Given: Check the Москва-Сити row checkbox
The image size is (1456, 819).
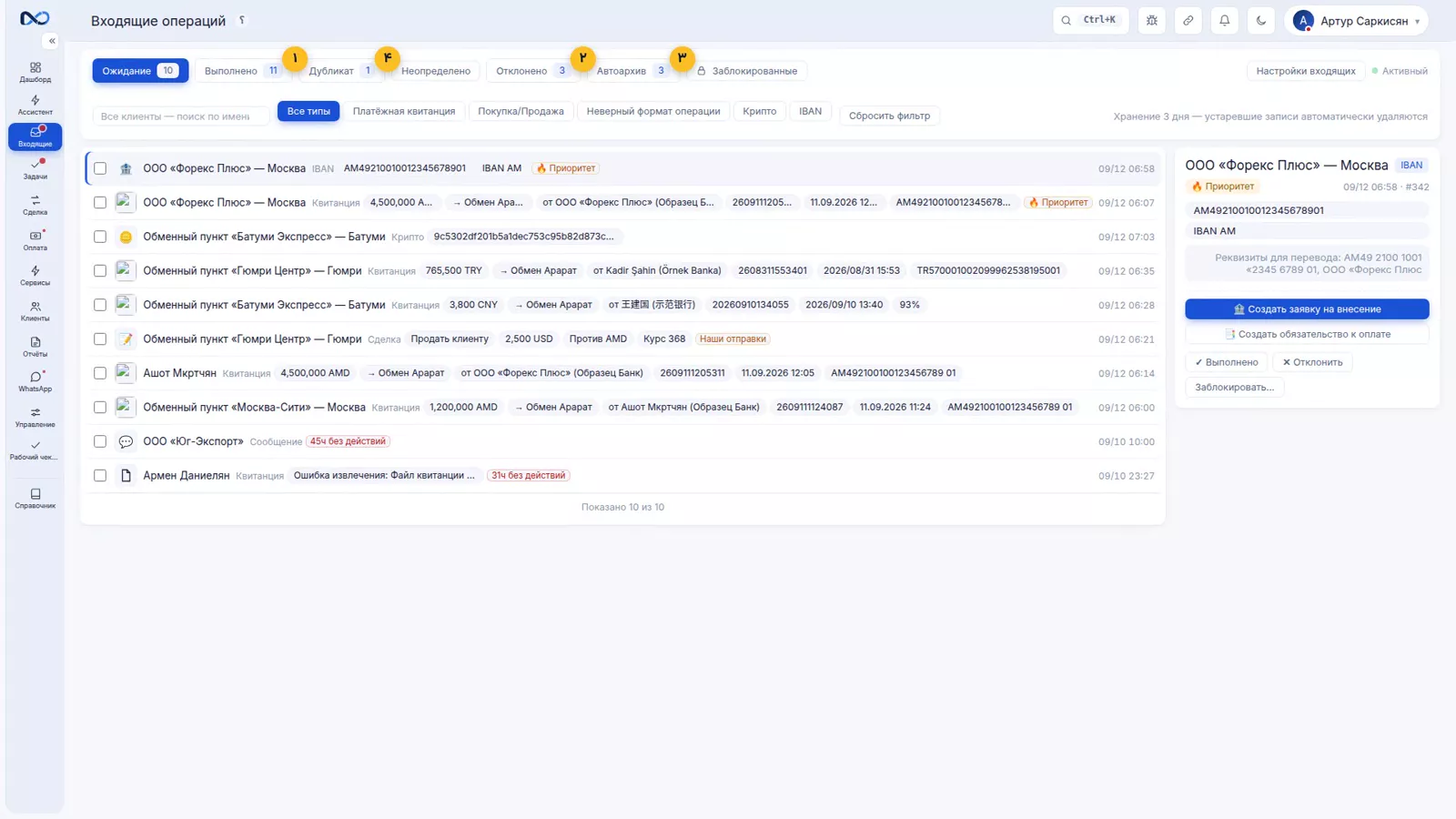Looking at the screenshot, I should click(100, 407).
